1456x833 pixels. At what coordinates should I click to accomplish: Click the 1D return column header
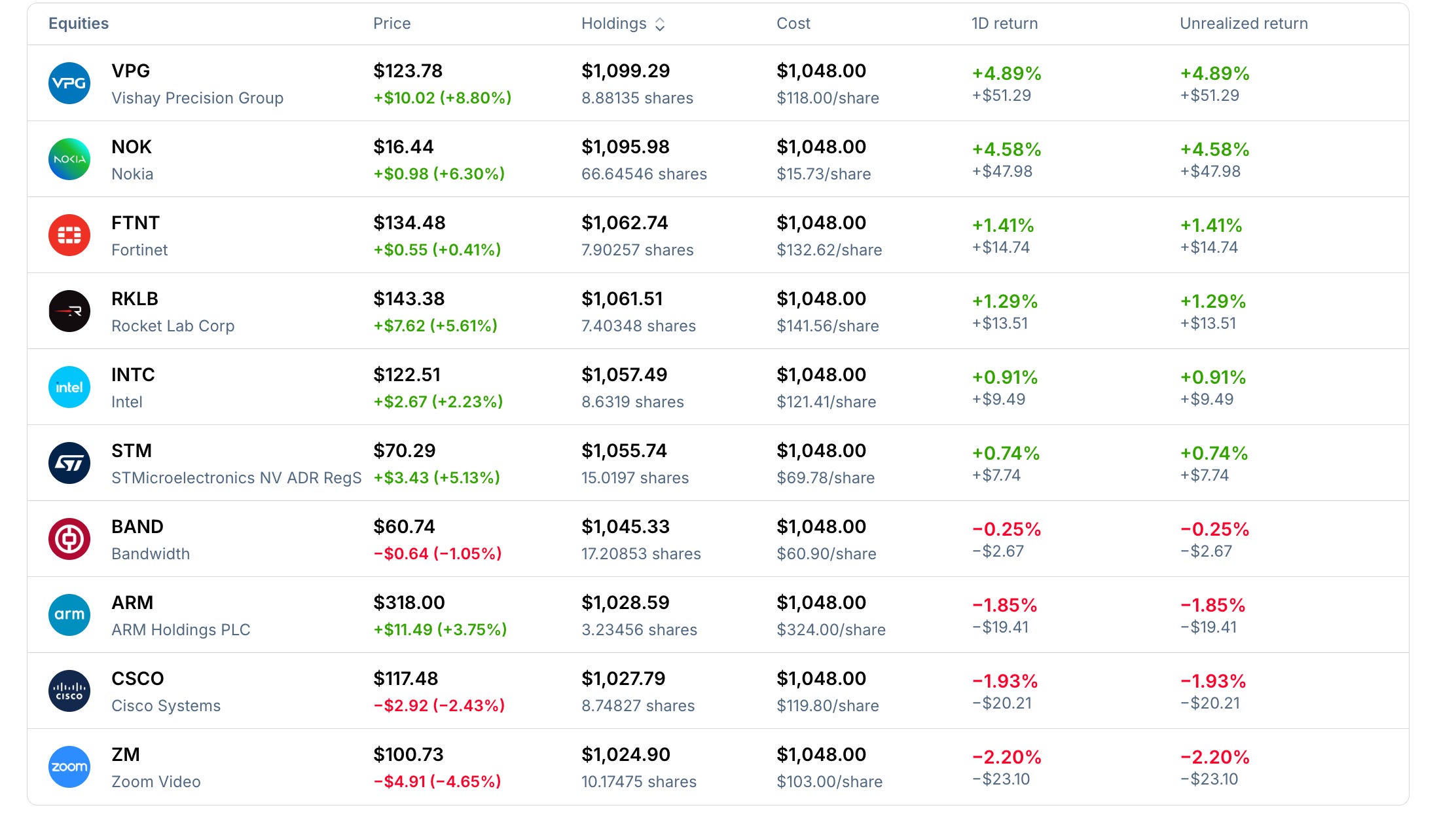tap(1004, 24)
